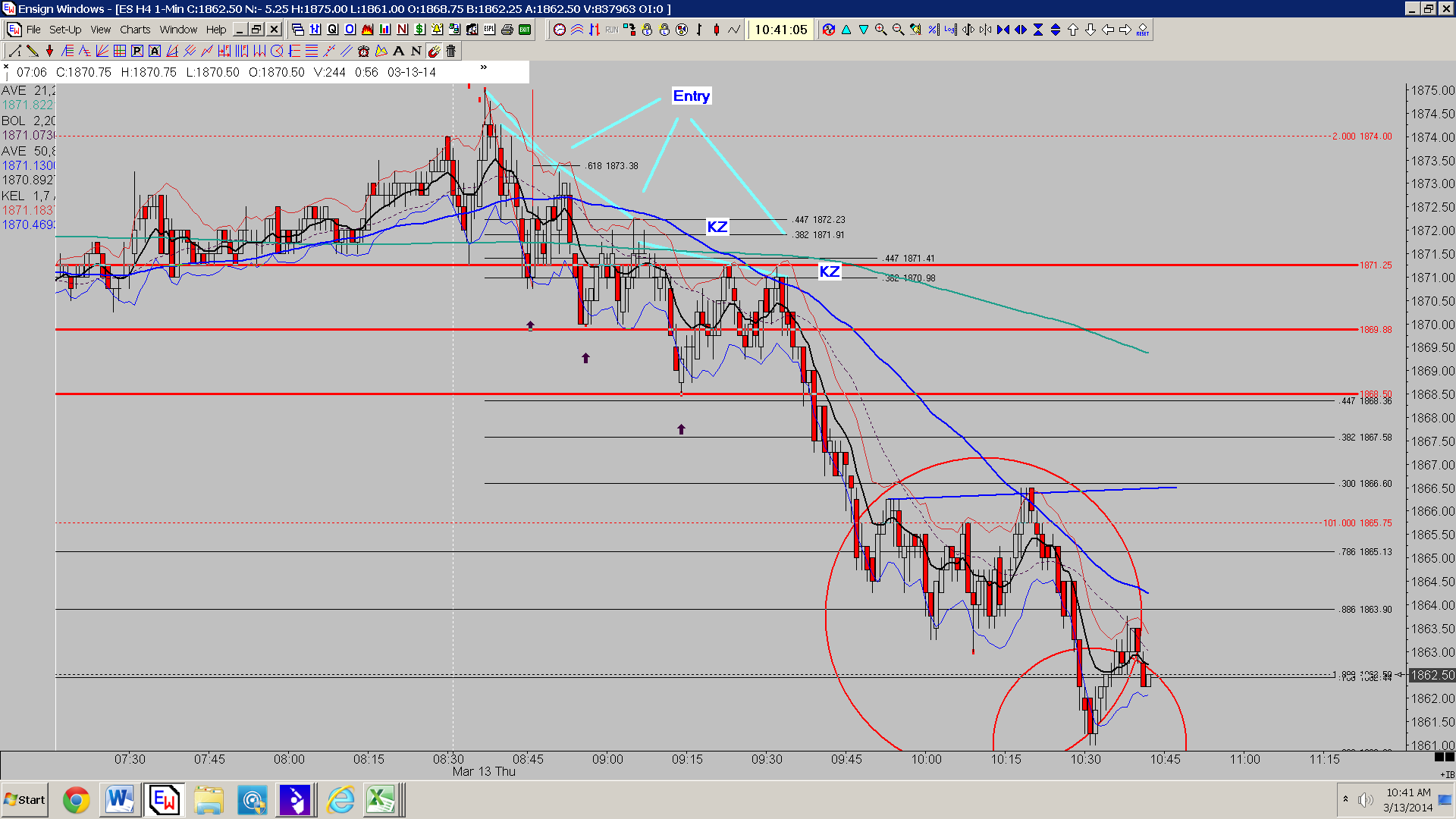Image resolution: width=1456 pixels, height=819 pixels.
Task: Select the alarm clock alert tool
Action: coord(363,51)
